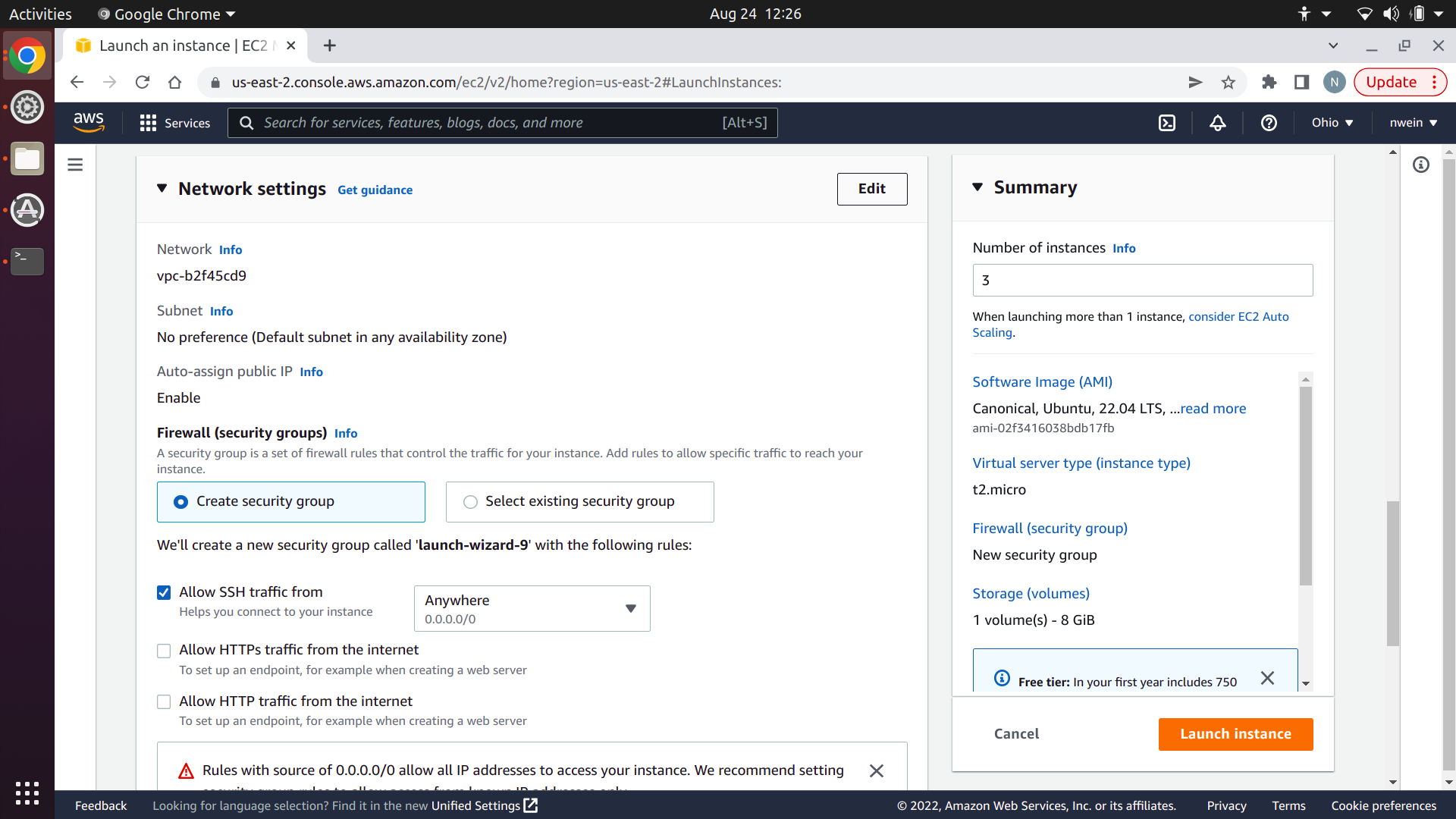Uncheck Allow SSH traffic from
Viewport: 1456px width, 819px height.
164,592
